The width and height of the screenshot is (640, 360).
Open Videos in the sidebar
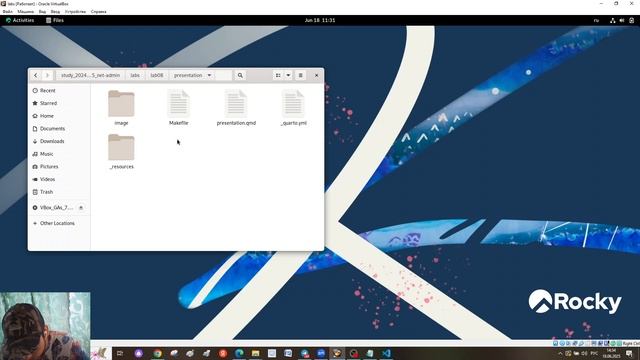(59, 179)
